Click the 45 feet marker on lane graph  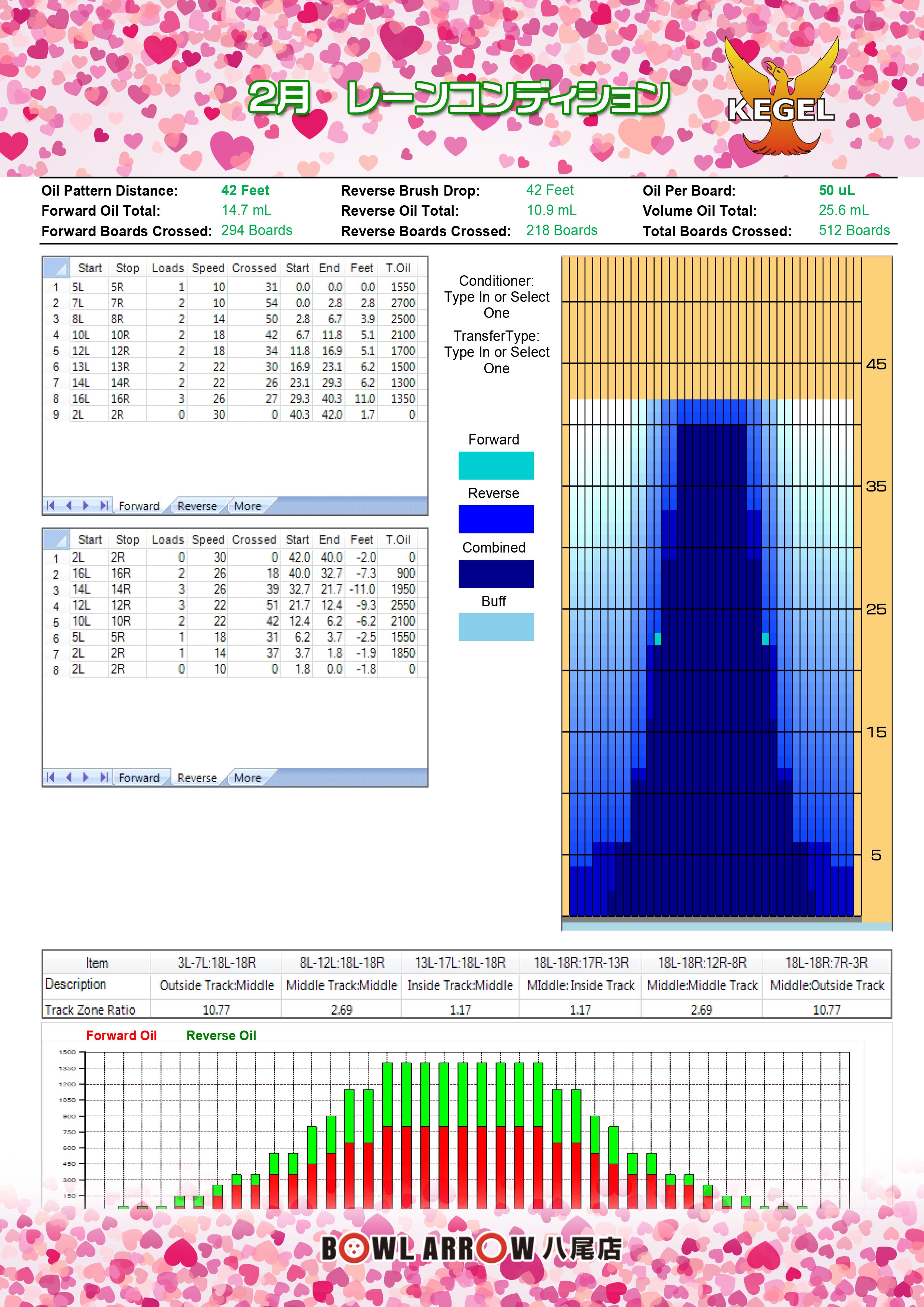(876, 364)
